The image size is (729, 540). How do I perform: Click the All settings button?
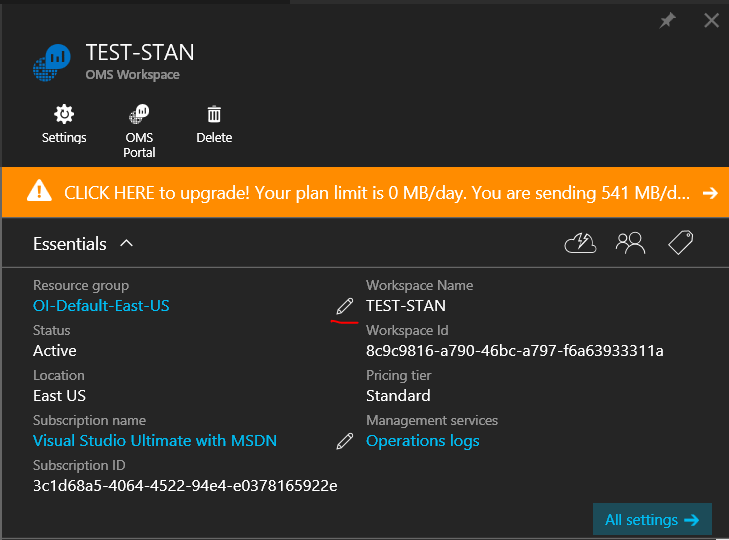click(652, 520)
